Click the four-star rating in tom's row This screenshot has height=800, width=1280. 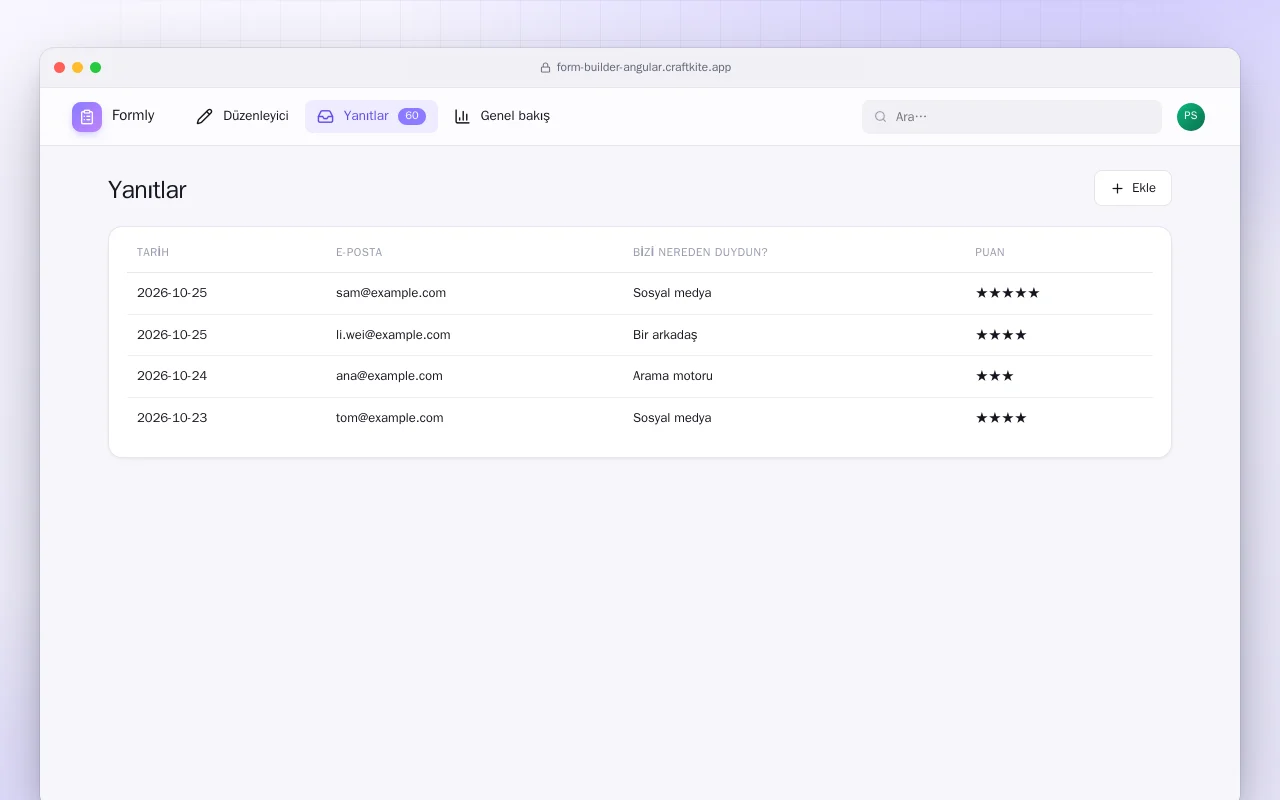pos(1001,418)
